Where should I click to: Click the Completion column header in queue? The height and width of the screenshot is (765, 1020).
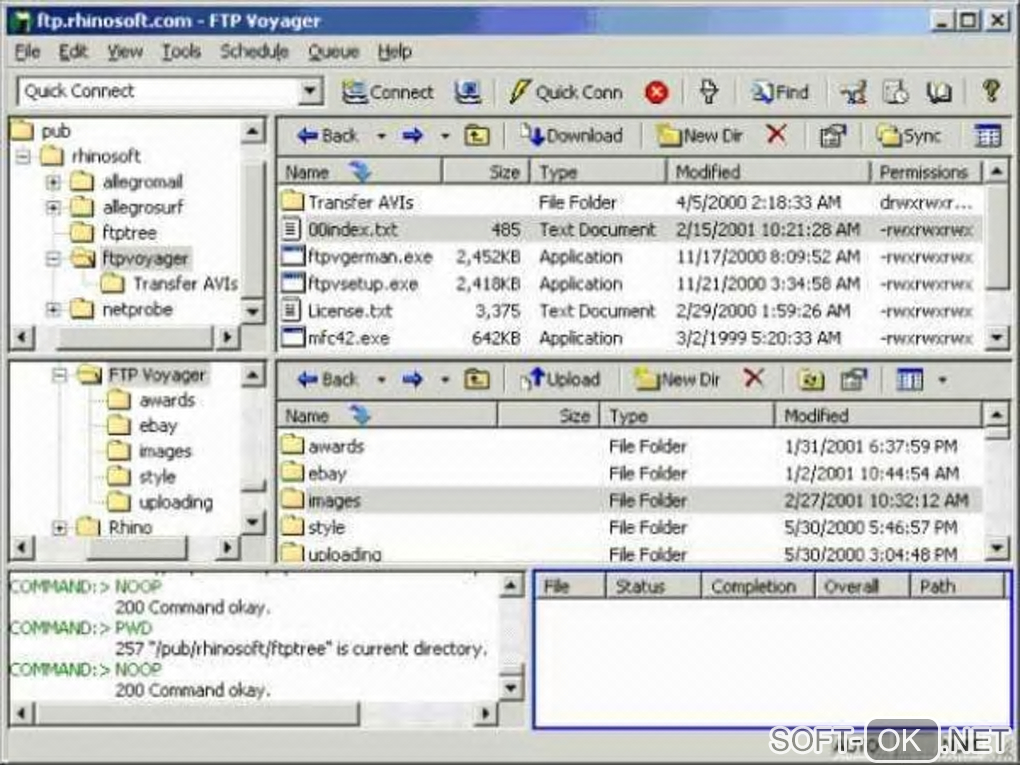click(758, 587)
